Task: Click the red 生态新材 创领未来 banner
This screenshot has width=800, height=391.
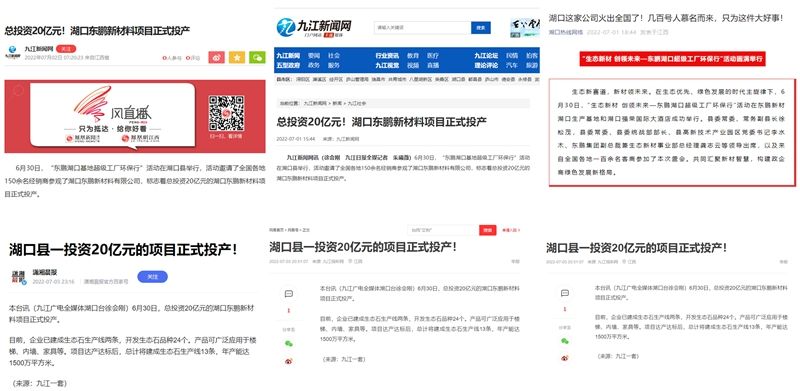Action: [x=672, y=59]
